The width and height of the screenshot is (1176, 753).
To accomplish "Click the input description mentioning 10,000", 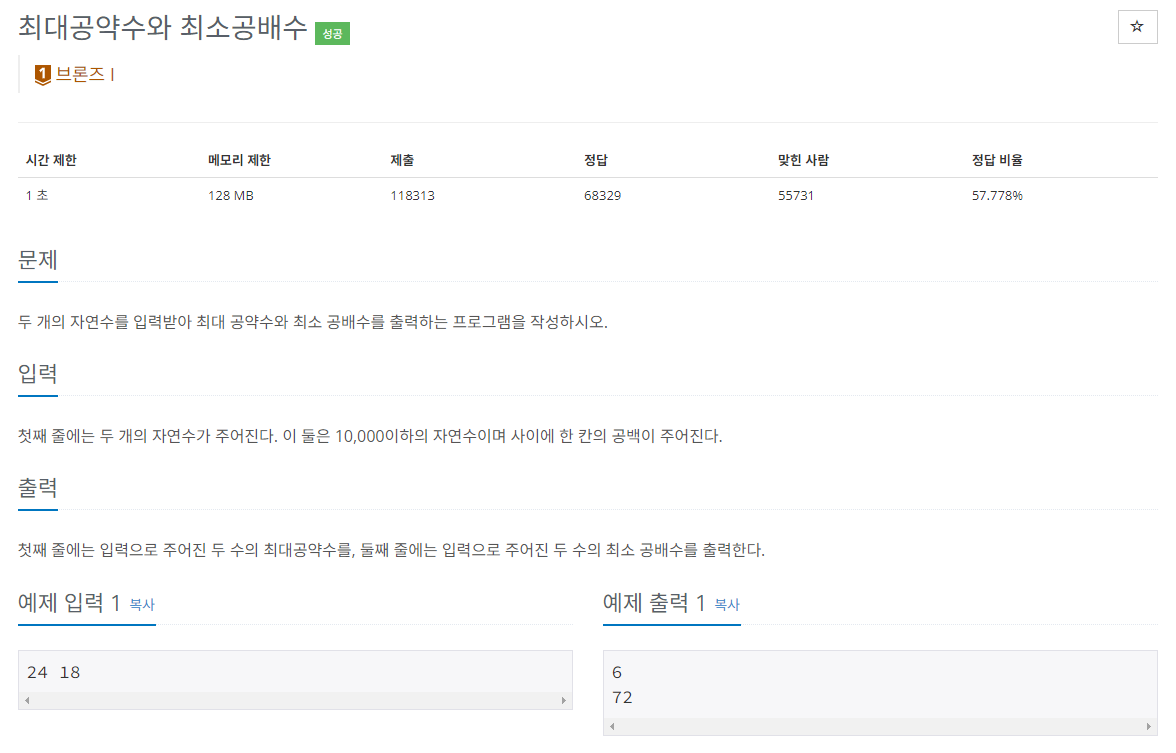I will [x=370, y=436].
